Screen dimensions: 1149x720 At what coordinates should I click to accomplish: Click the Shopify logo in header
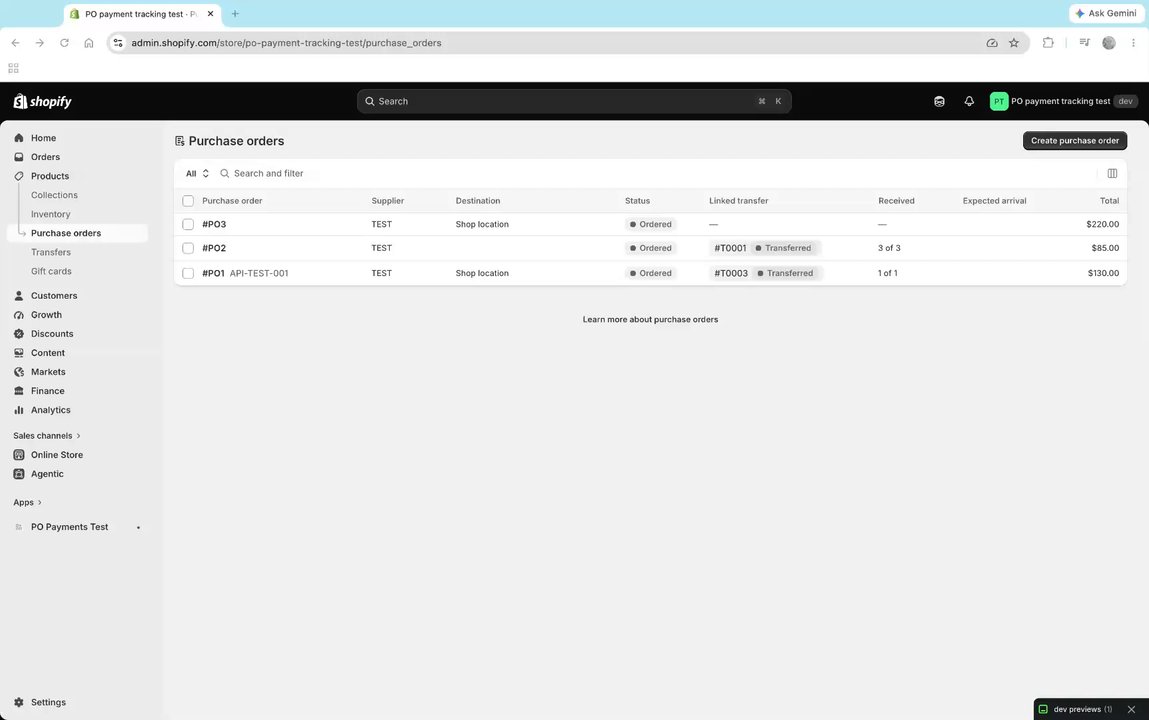click(43, 101)
